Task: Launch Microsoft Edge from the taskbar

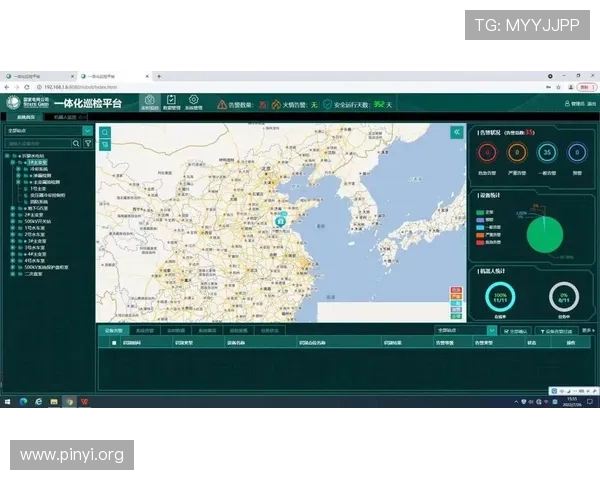Action: (23, 402)
